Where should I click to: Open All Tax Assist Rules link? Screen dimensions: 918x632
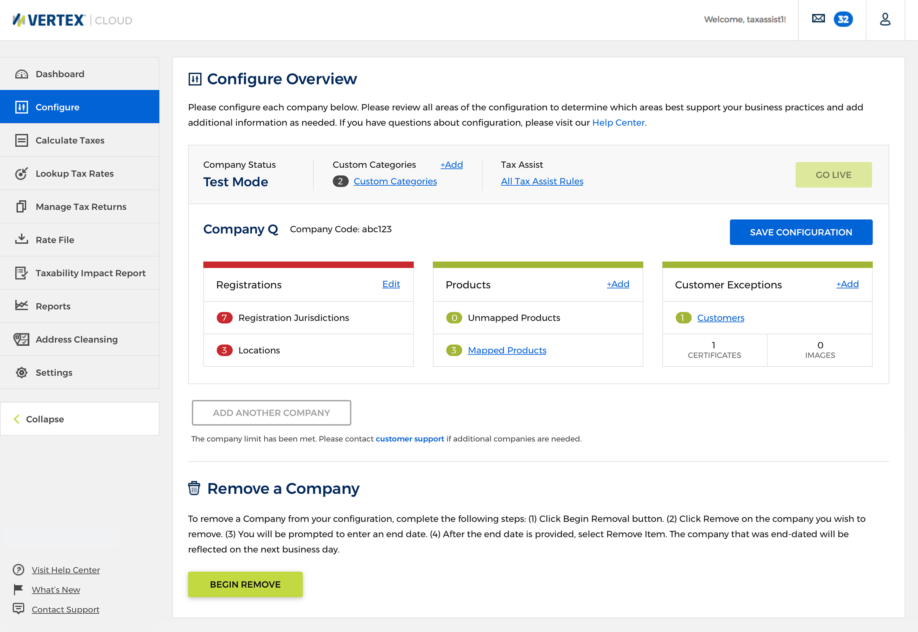pos(542,181)
